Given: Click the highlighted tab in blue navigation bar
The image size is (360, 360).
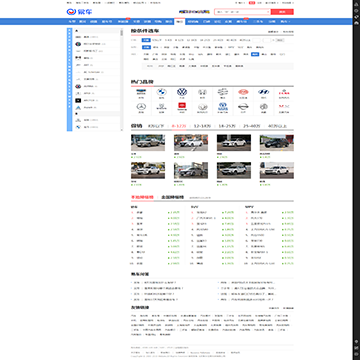Looking at the screenshot, I should (179, 21).
